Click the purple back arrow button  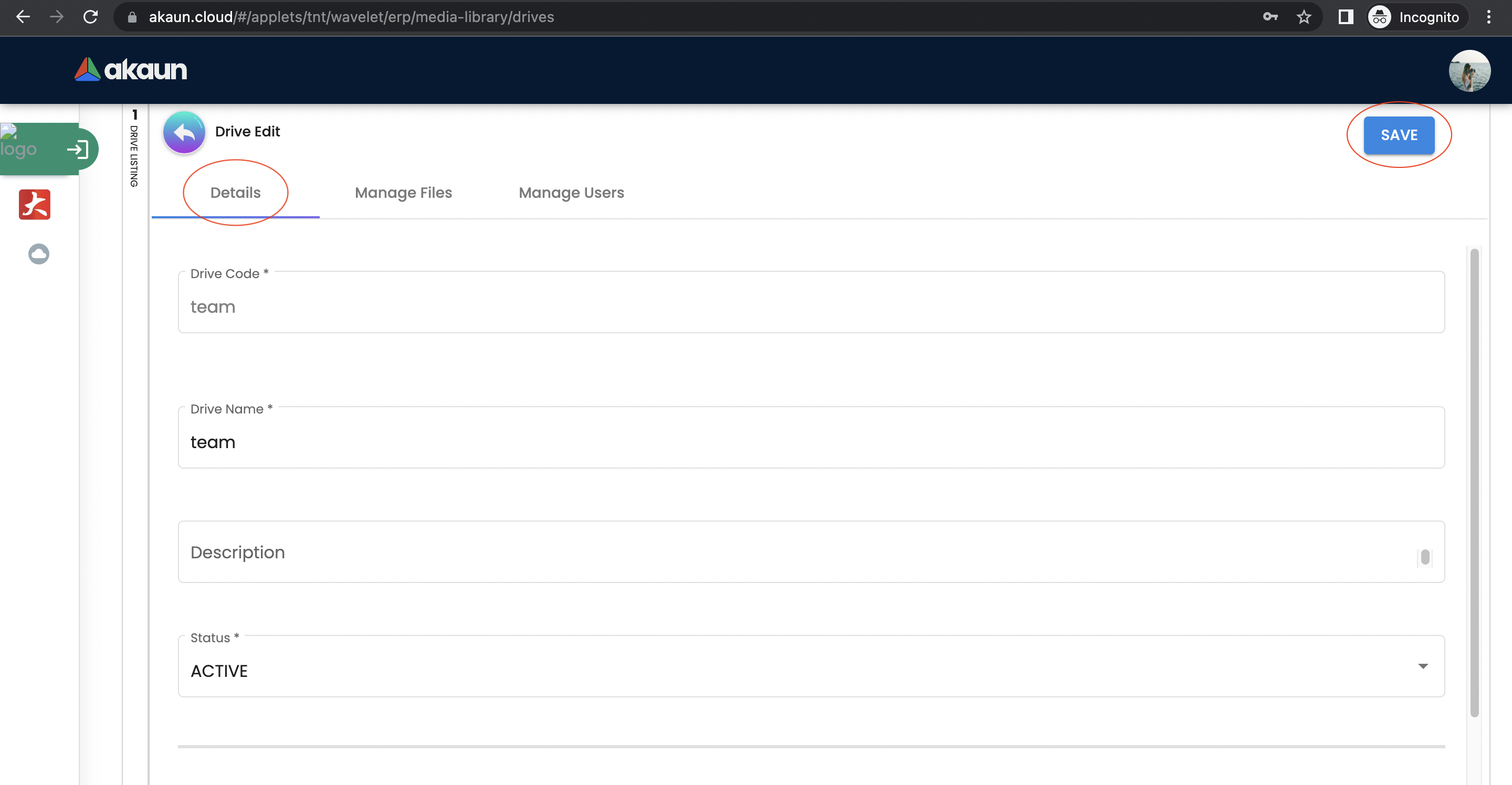tap(184, 133)
